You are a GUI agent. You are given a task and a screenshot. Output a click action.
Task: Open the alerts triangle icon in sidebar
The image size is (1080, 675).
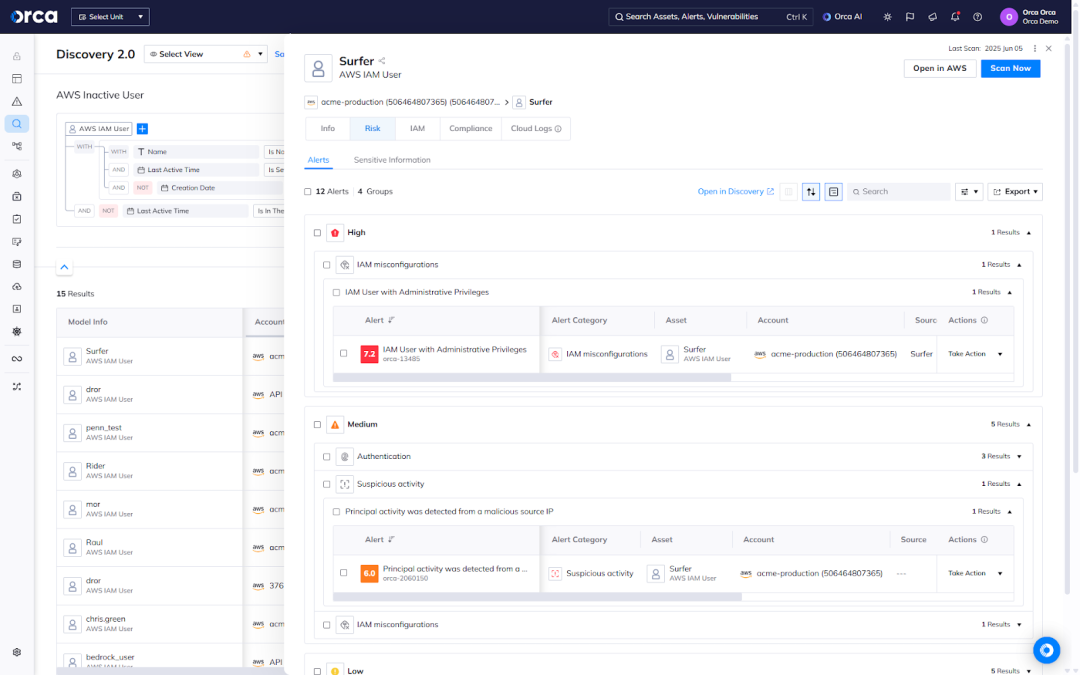click(17, 101)
